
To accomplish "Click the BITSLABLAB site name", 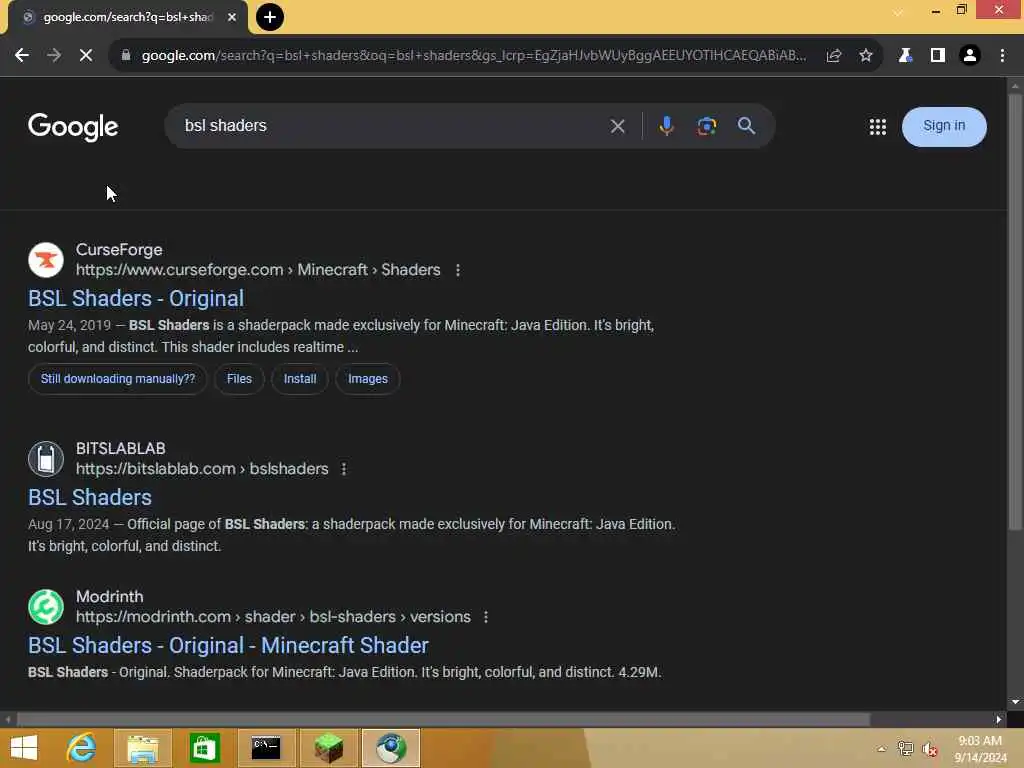I will click(x=121, y=449).
